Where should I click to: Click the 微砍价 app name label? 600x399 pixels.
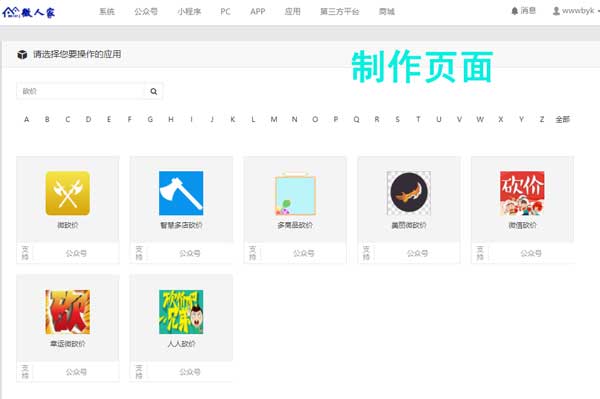68,225
